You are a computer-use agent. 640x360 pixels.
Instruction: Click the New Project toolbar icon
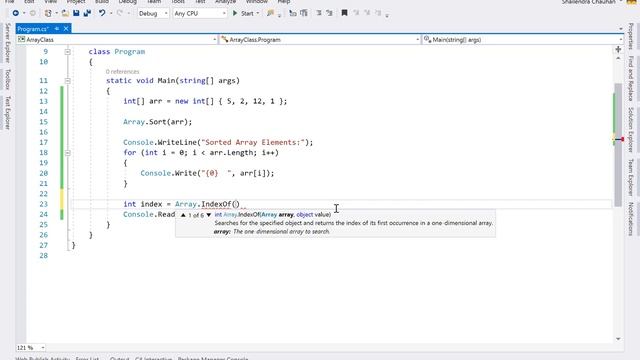48,13
